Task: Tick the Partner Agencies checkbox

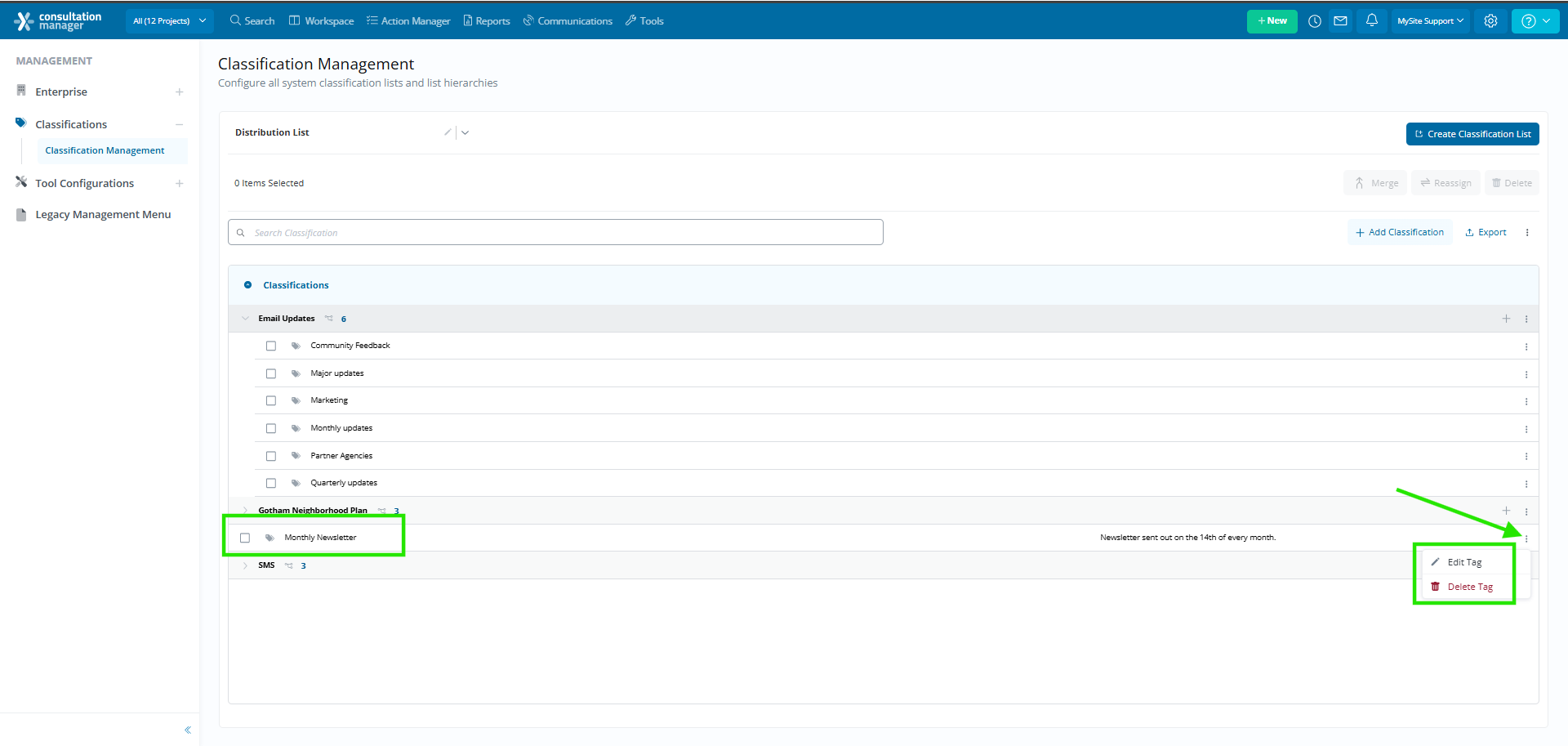Action: [x=271, y=456]
